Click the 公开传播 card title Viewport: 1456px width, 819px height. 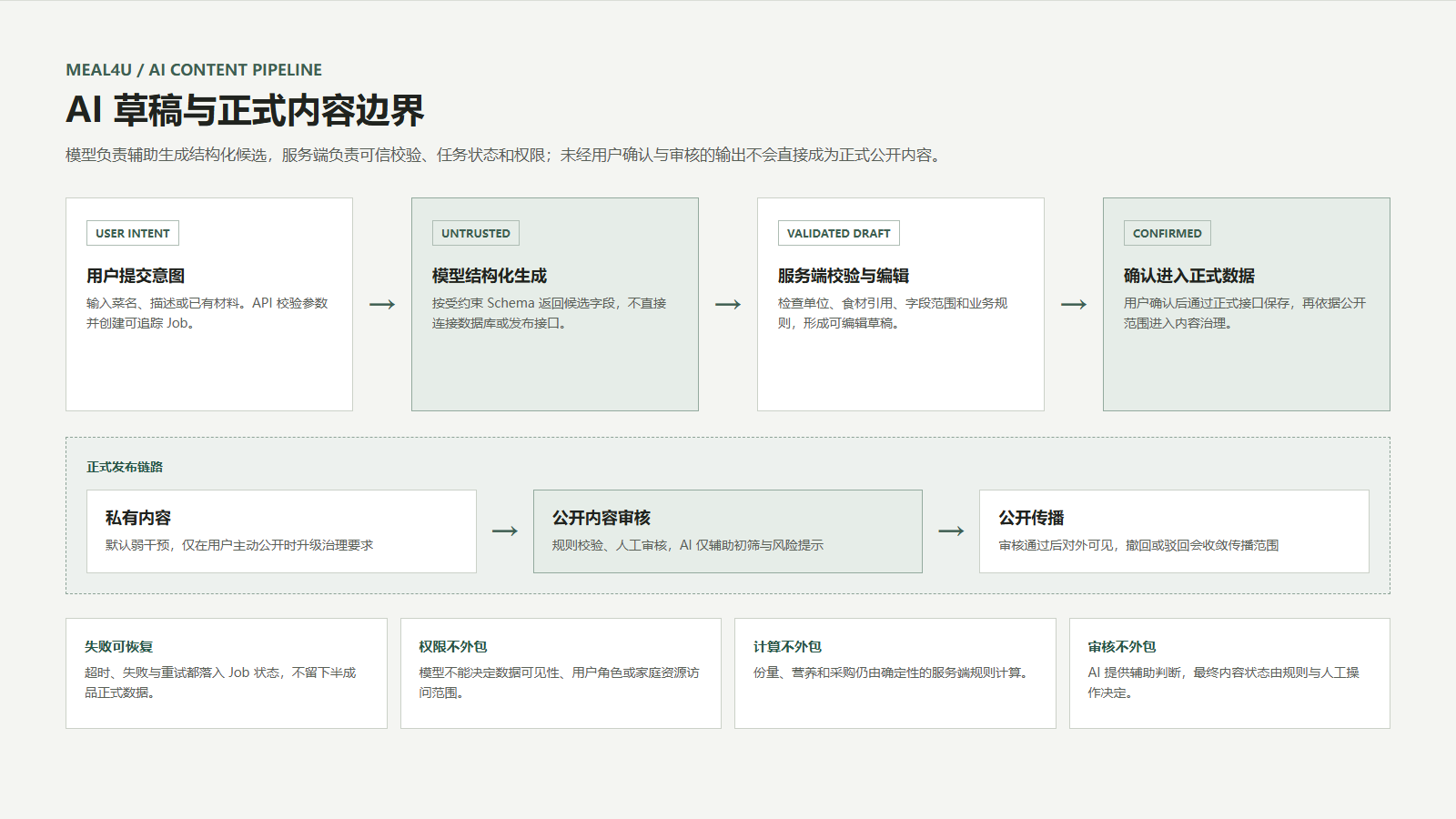[x=1032, y=518]
